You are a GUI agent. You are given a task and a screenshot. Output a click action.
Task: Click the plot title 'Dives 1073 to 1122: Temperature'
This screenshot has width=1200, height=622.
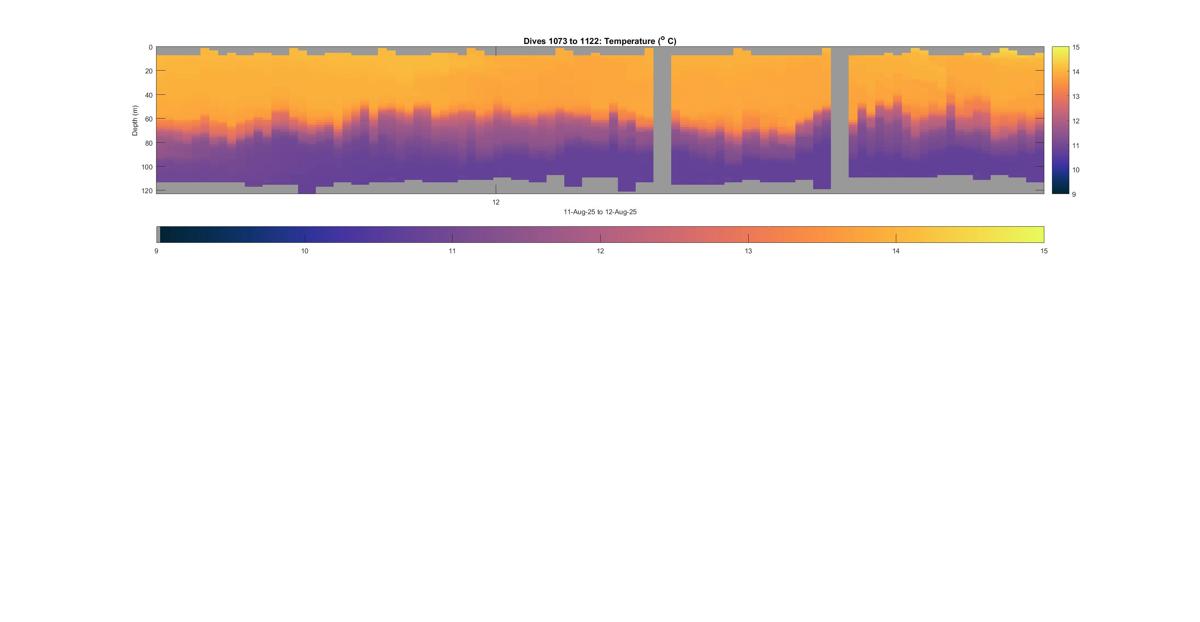(x=600, y=41)
